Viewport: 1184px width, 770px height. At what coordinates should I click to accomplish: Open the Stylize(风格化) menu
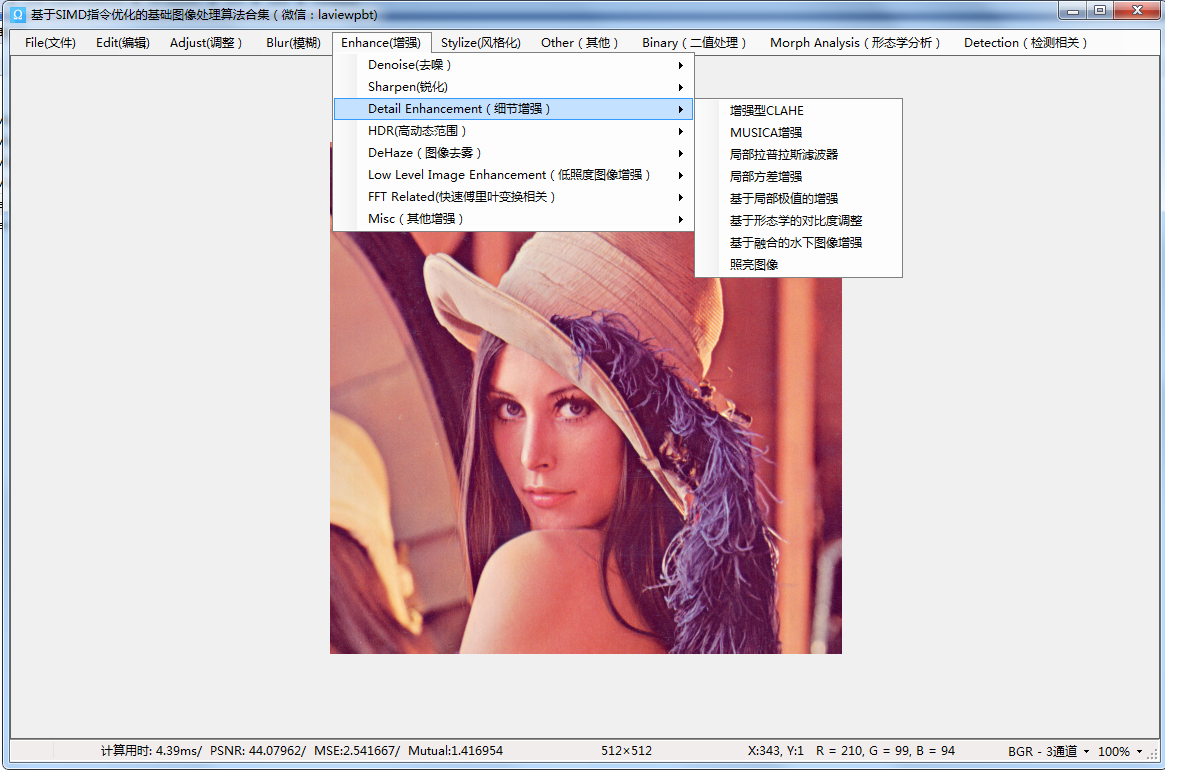[480, 43]
